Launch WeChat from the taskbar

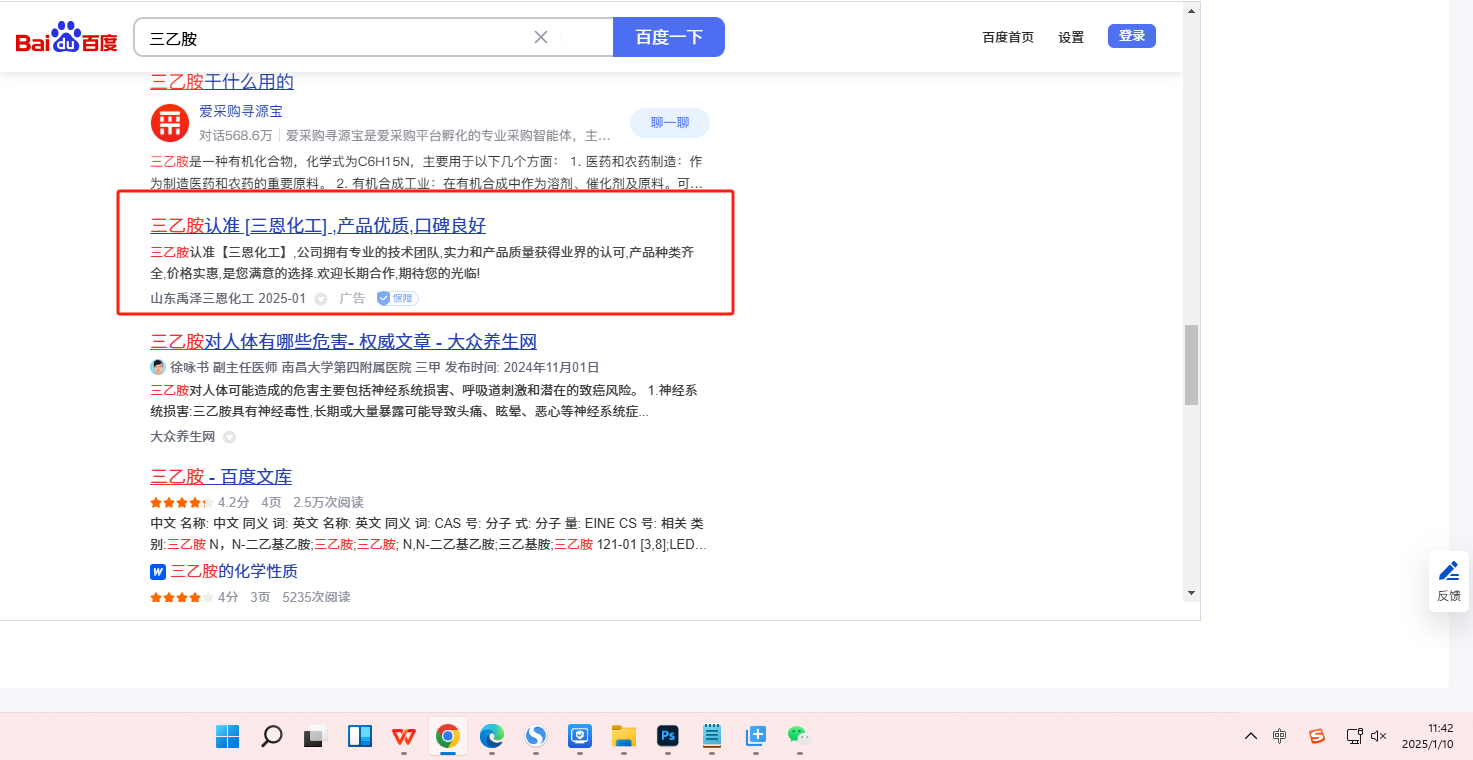pos(797,737)
